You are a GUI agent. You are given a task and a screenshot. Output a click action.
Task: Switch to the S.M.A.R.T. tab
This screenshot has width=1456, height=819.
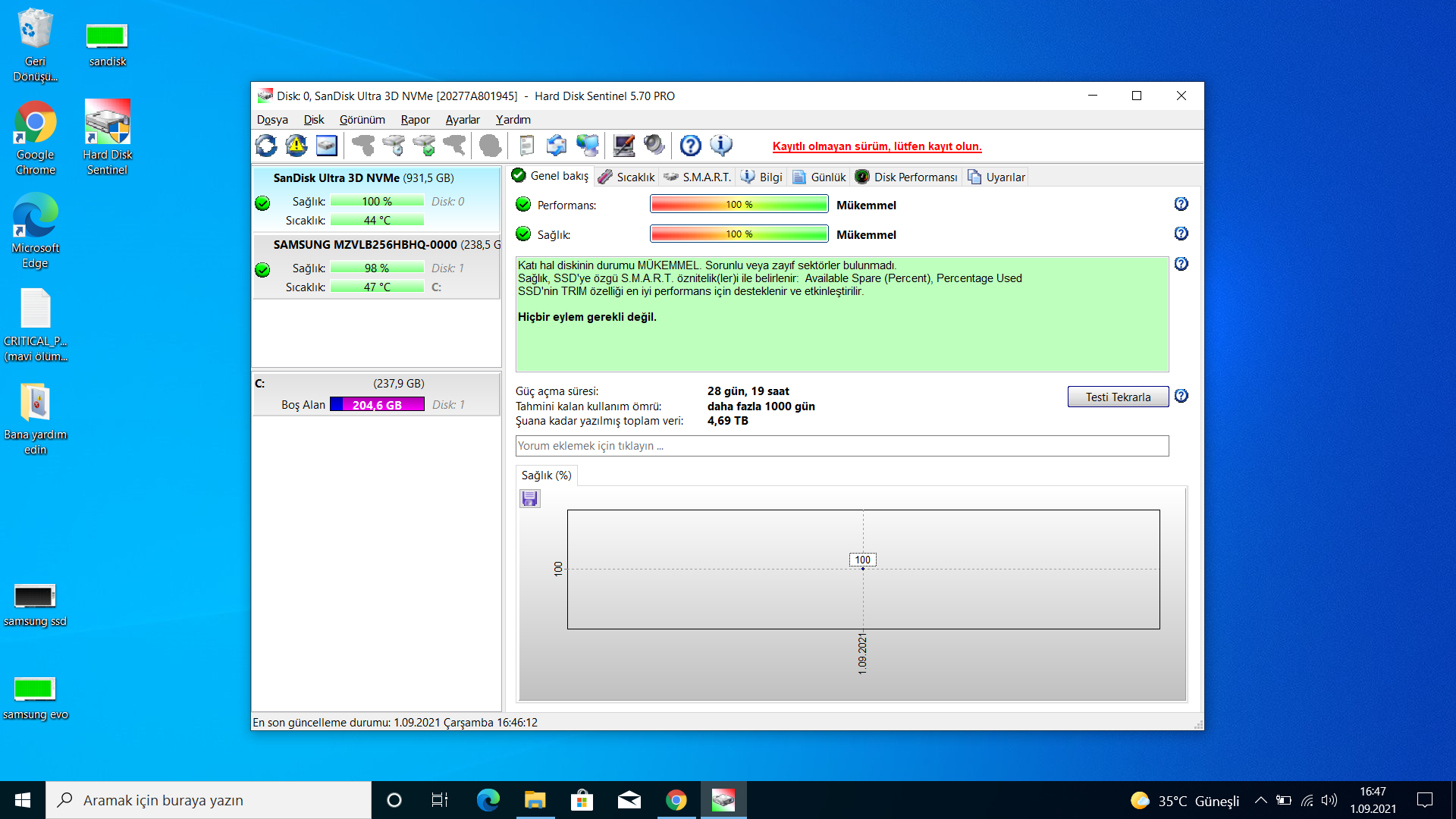point(698,177)
